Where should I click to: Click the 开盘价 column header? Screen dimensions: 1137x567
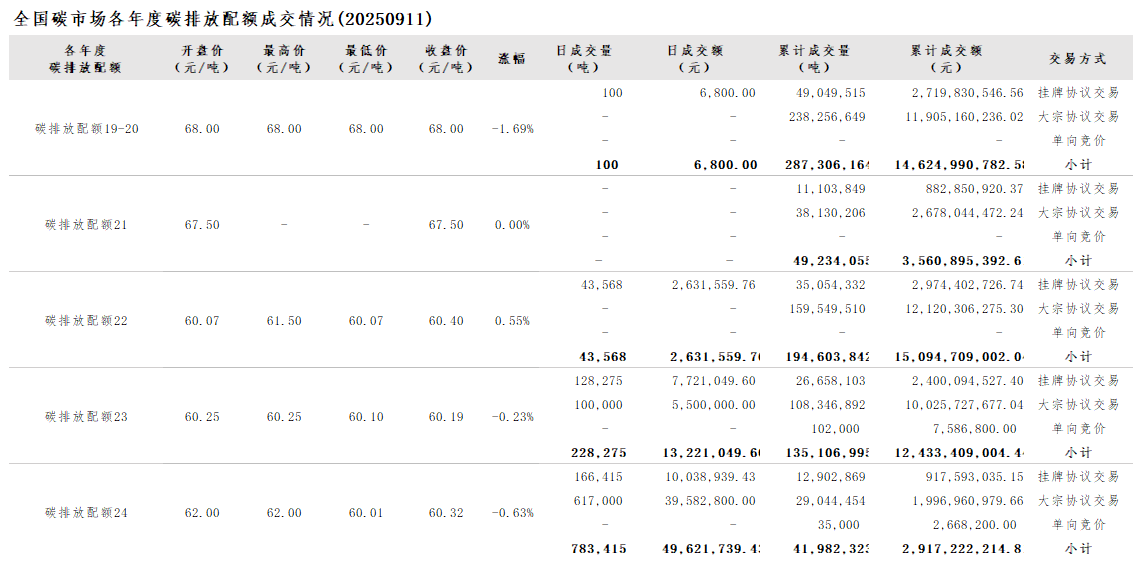coord(202,58)
